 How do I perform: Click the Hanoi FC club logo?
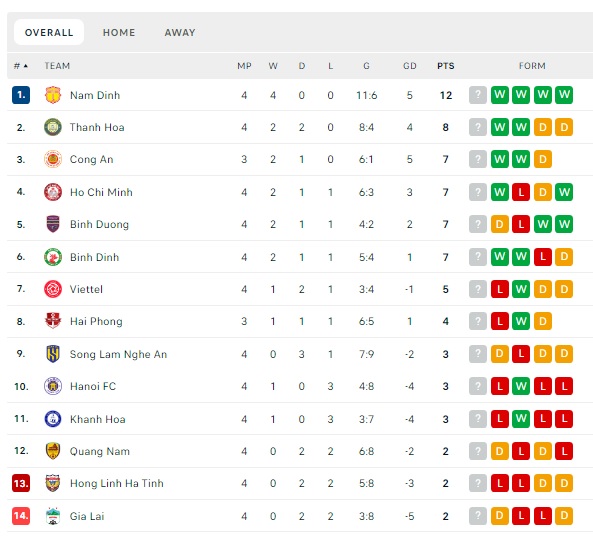[x=53, y=386]
